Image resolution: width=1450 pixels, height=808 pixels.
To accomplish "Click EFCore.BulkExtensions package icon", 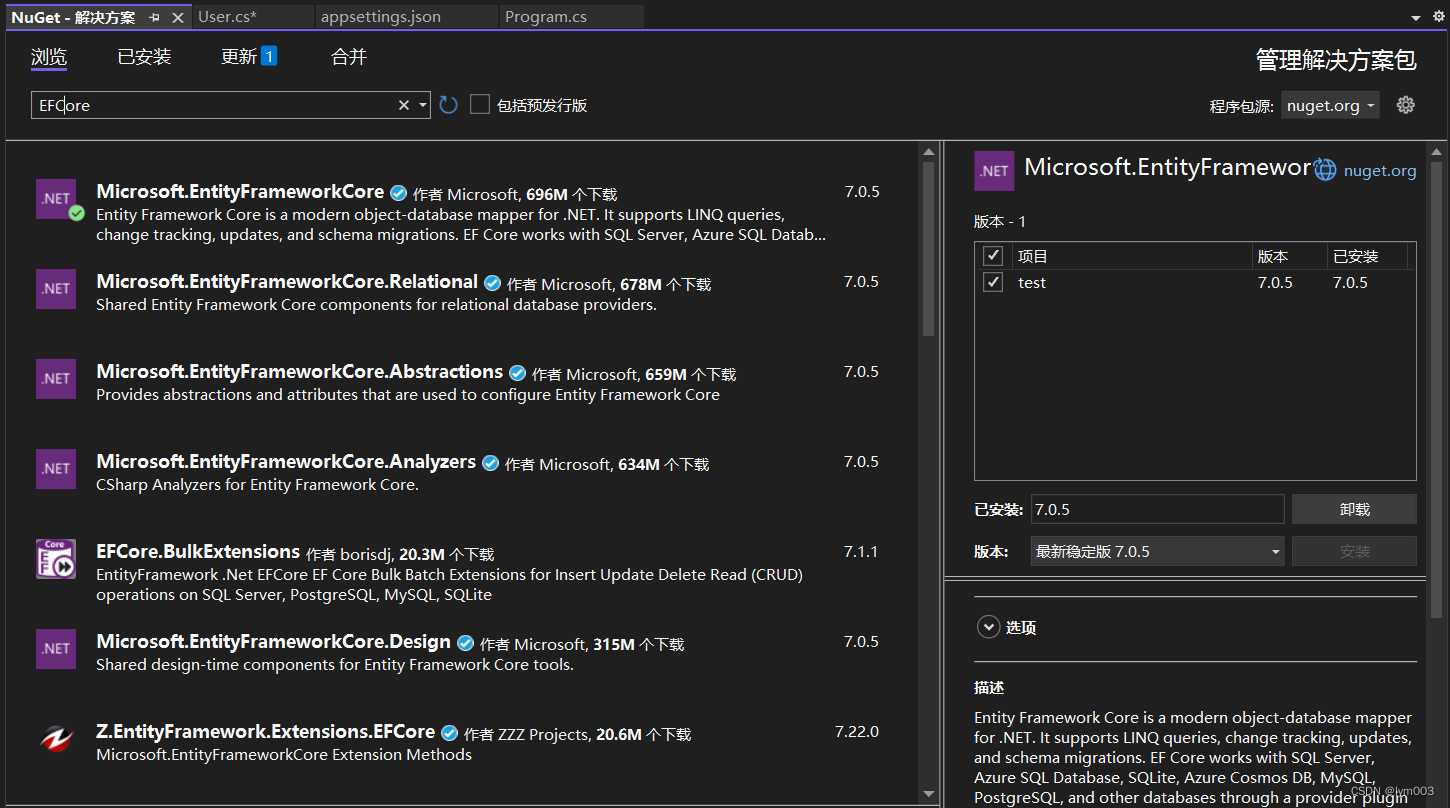I will pyautogui.click(x=56, y=559).
